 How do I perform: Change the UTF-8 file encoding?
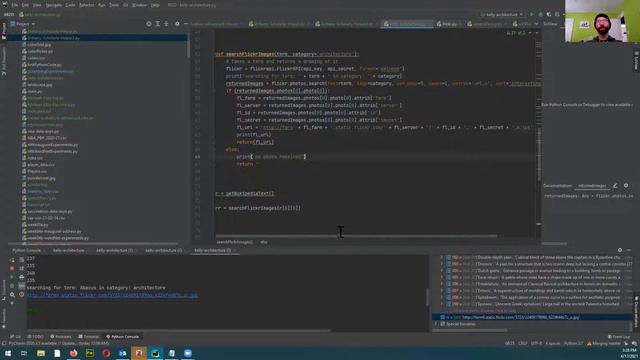coord(536,344)
